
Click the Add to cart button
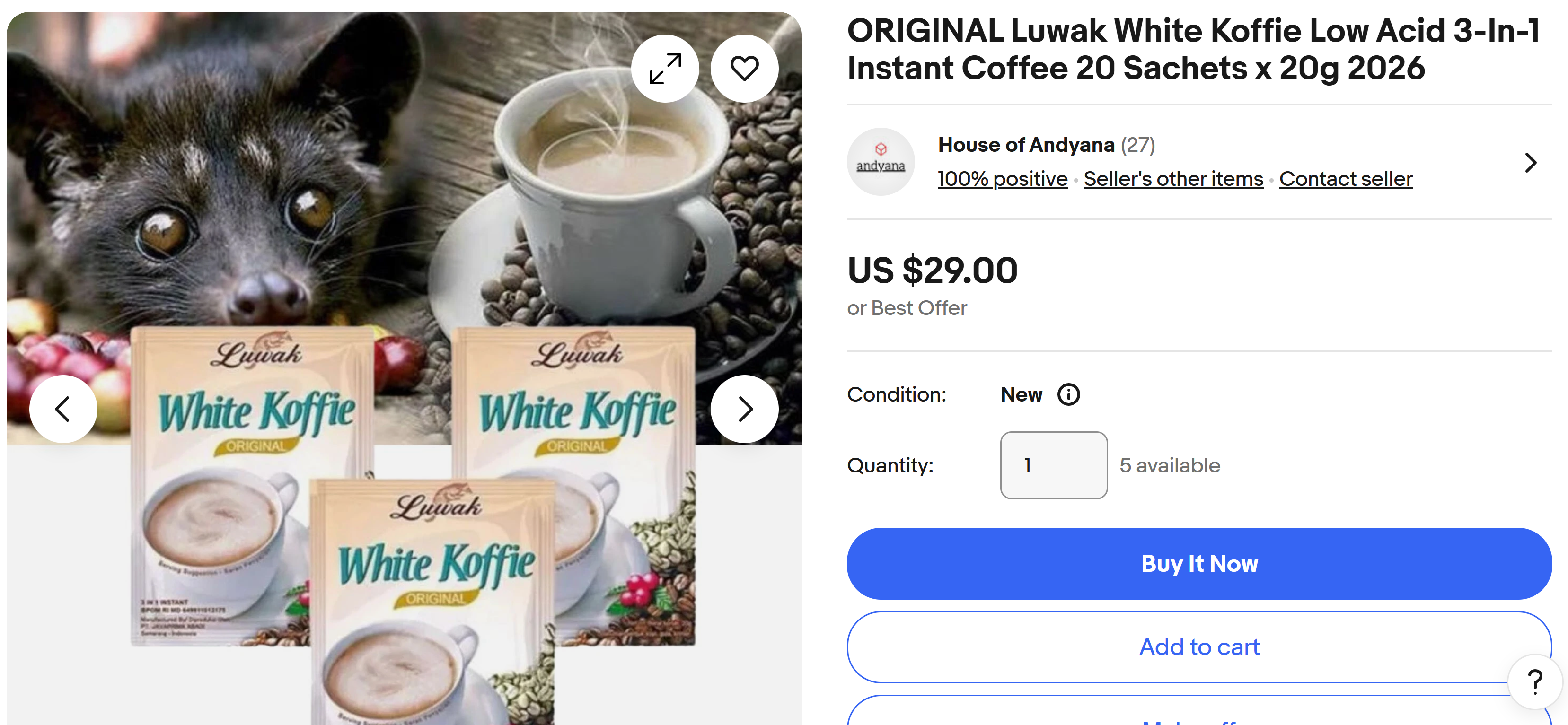(1198, 646)
